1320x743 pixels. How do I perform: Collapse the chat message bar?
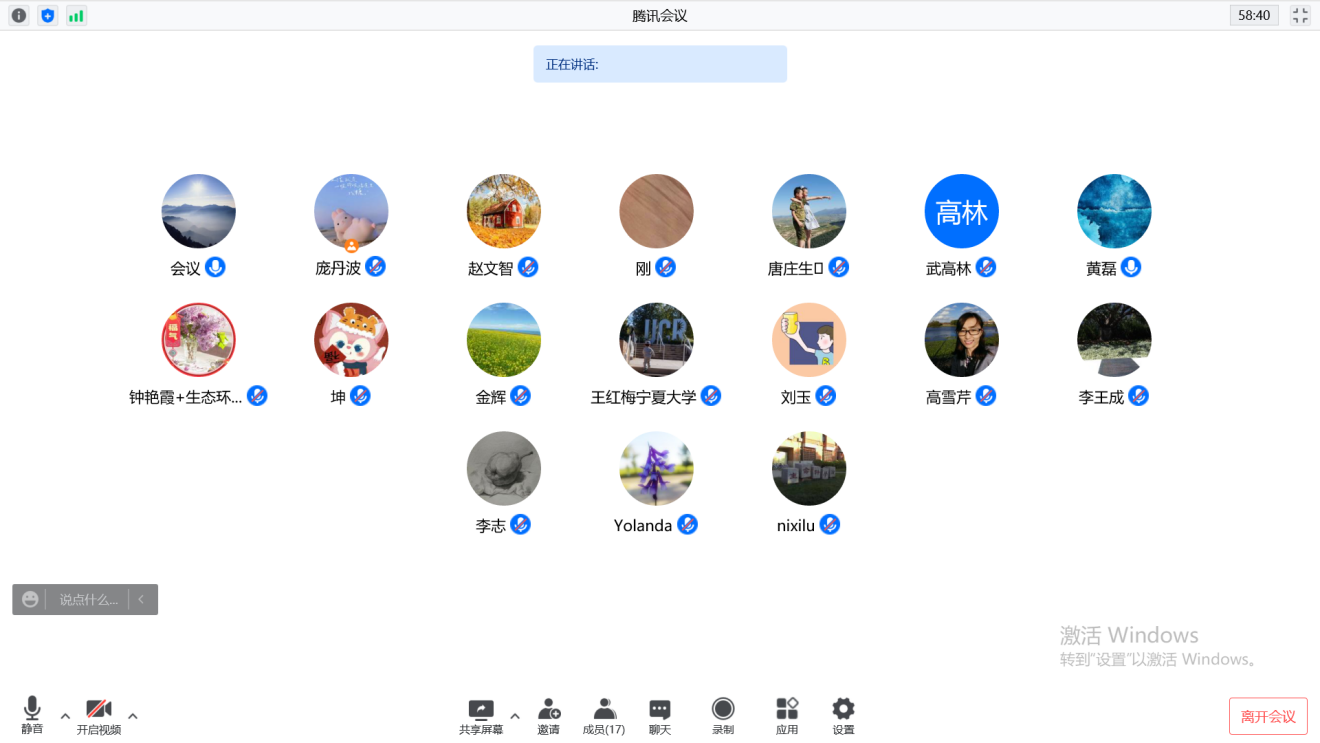tap(141, 599)
